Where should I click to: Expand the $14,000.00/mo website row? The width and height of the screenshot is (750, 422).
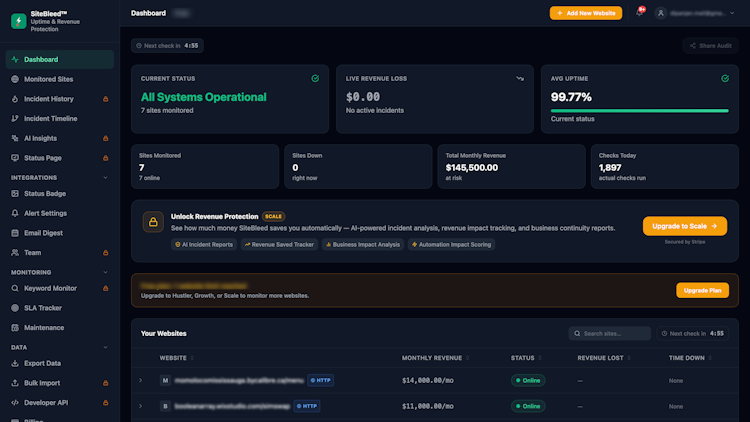pyautogui.click(x=141, y=380)
